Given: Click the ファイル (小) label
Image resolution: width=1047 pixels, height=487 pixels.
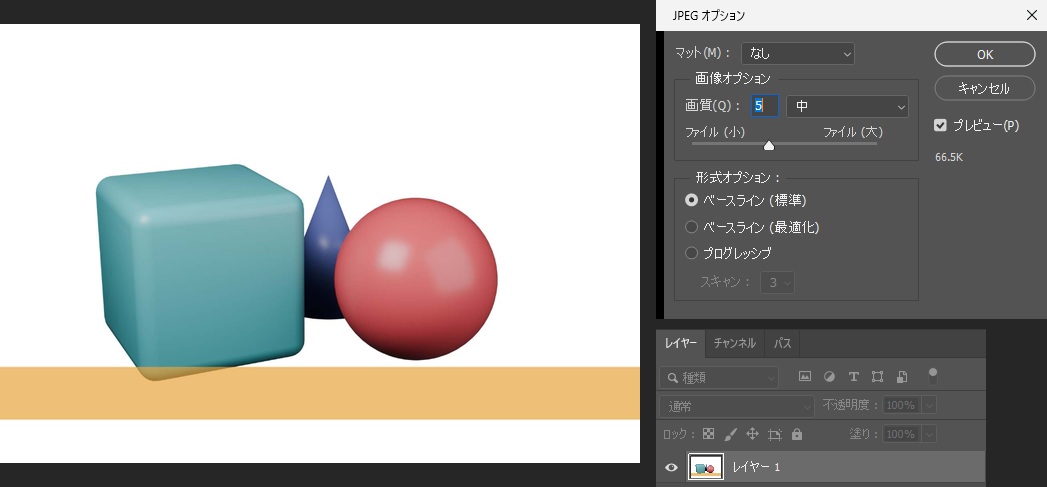Looking at the screenshot, I should point(715,132).
